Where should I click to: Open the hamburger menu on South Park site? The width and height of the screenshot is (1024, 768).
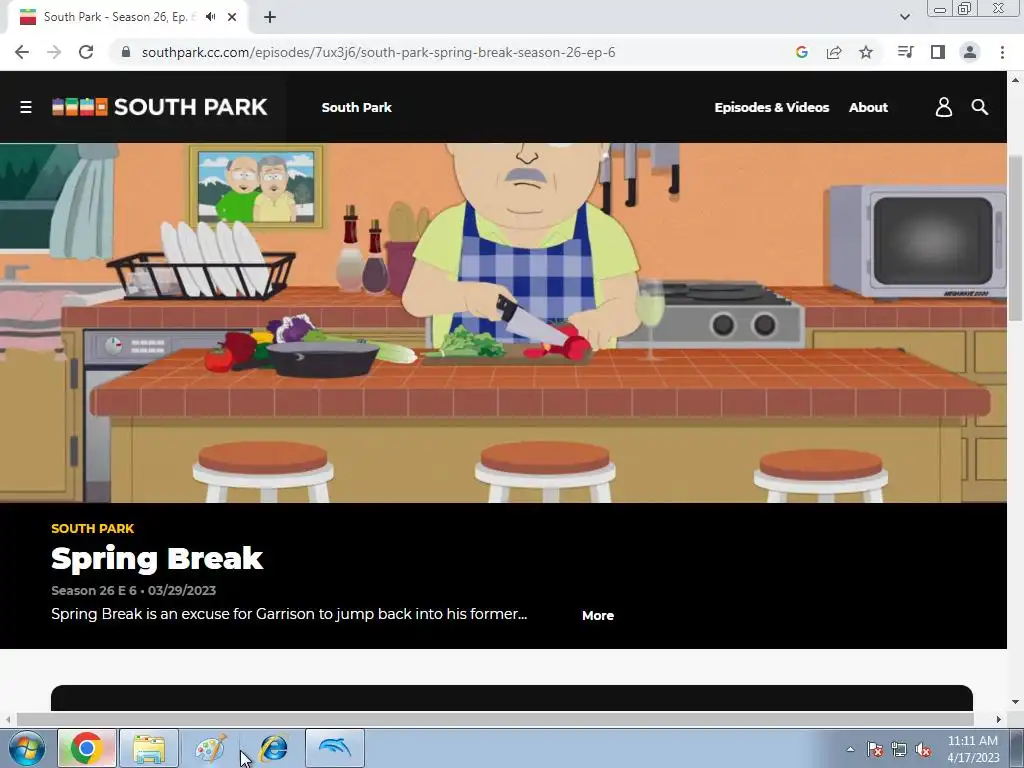tap(25, 107)
